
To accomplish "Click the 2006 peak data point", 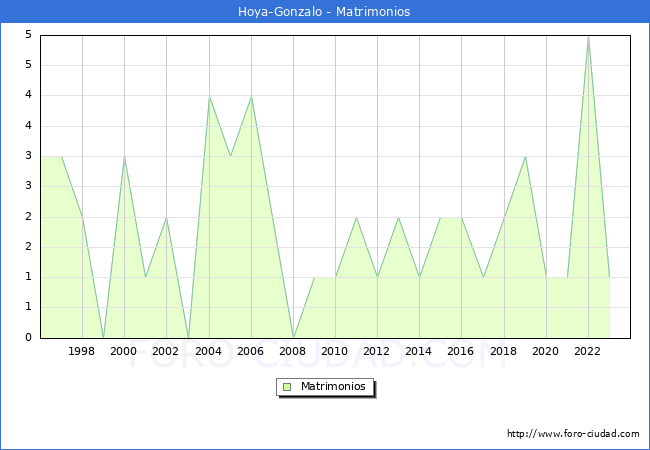I will [251, 97].
